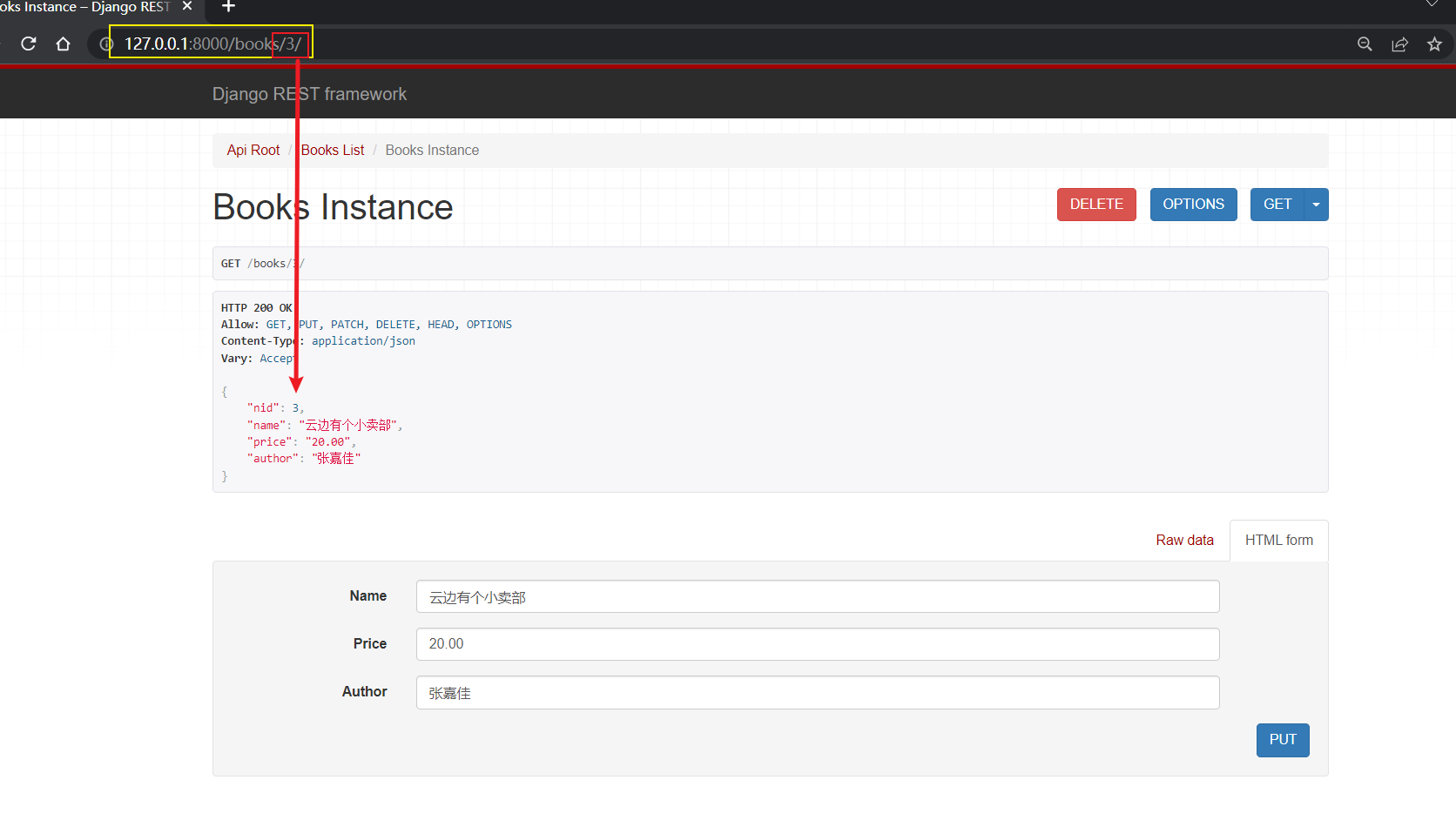Send an OPTIONS request with the blue button
The width and height of the screenshot is (1456, 827).
coord(1193,205)
